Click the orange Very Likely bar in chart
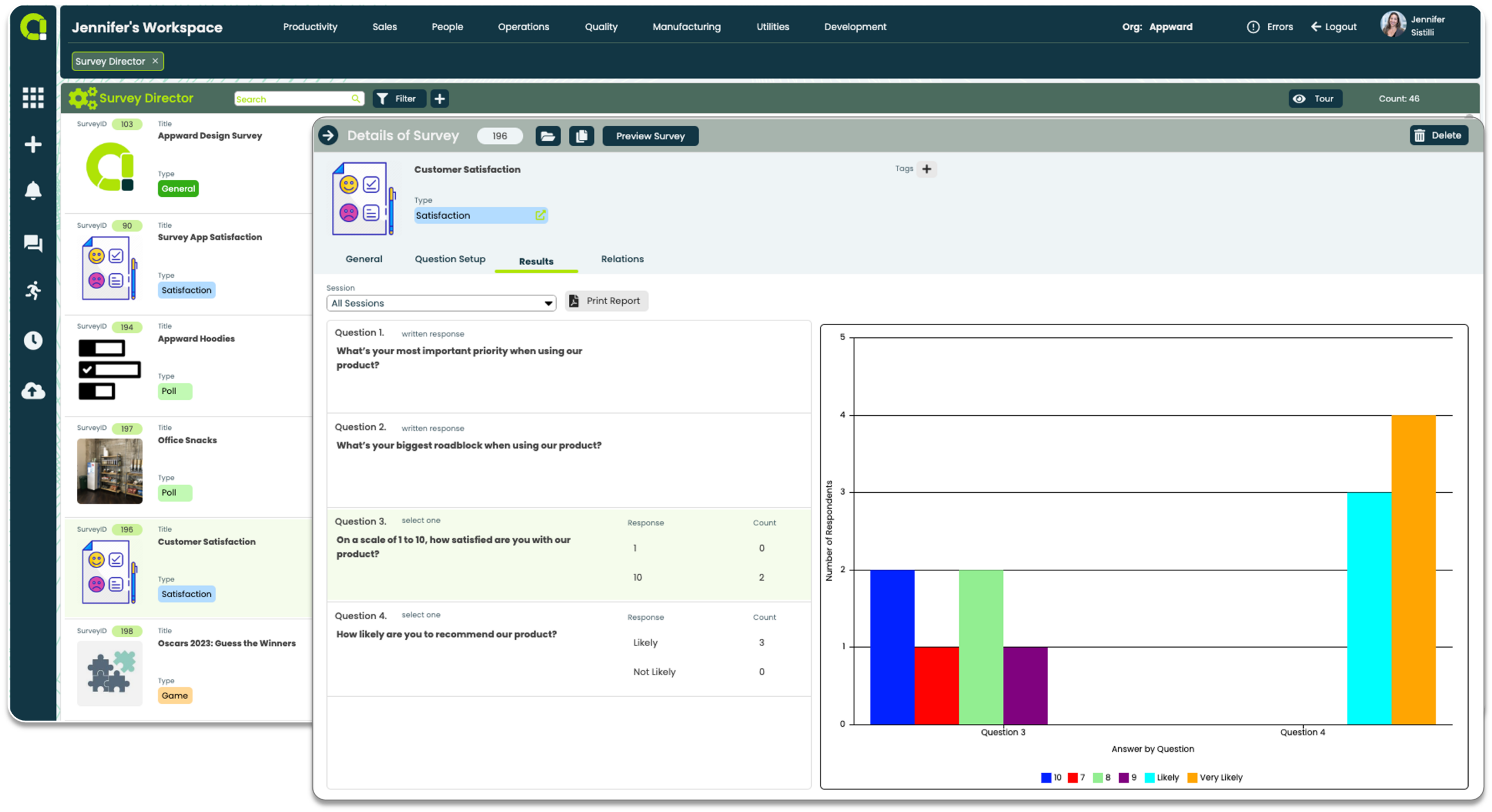This screenshot has width=1492, height=812. 1413,570
